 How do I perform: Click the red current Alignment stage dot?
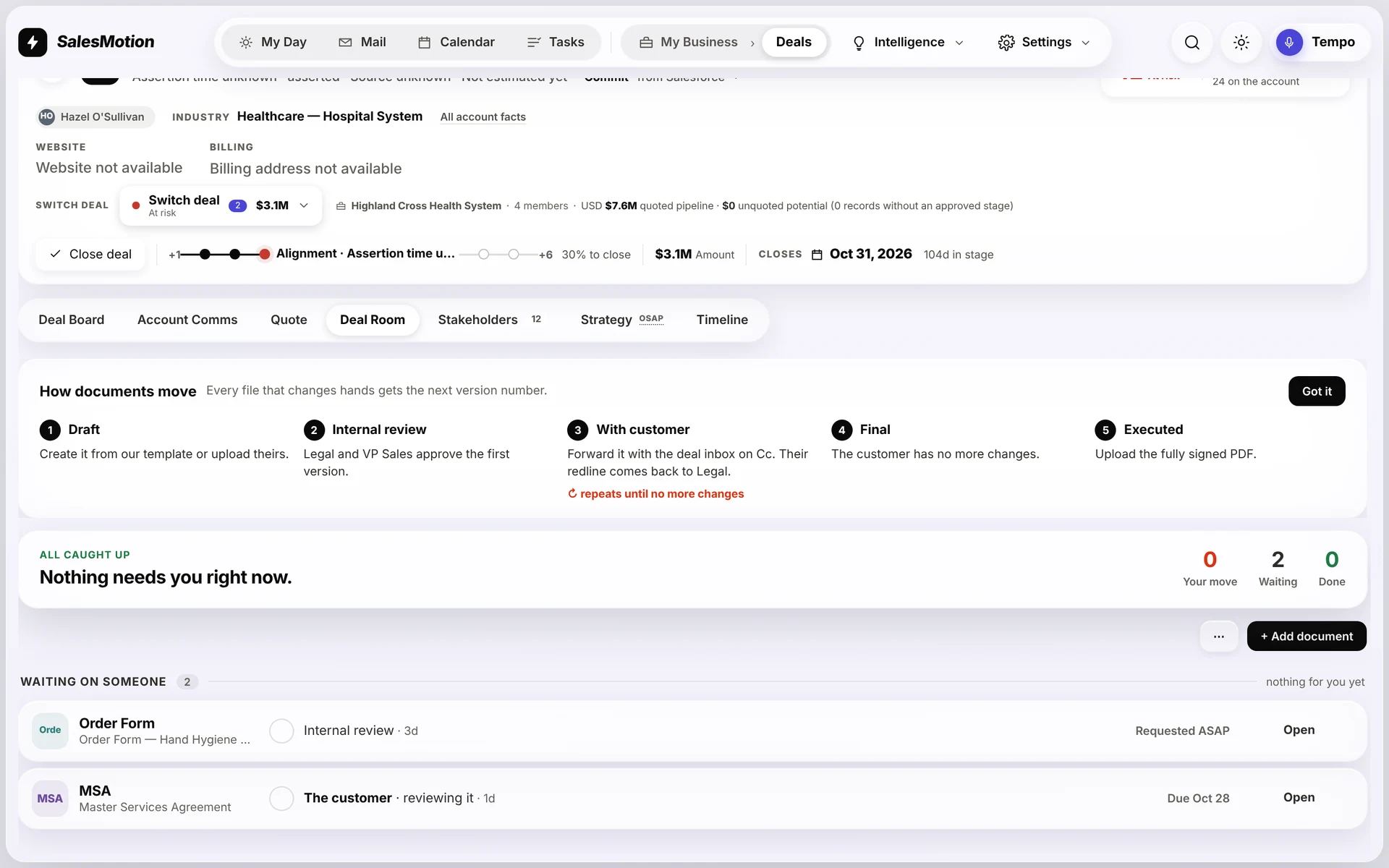point(265,254)
